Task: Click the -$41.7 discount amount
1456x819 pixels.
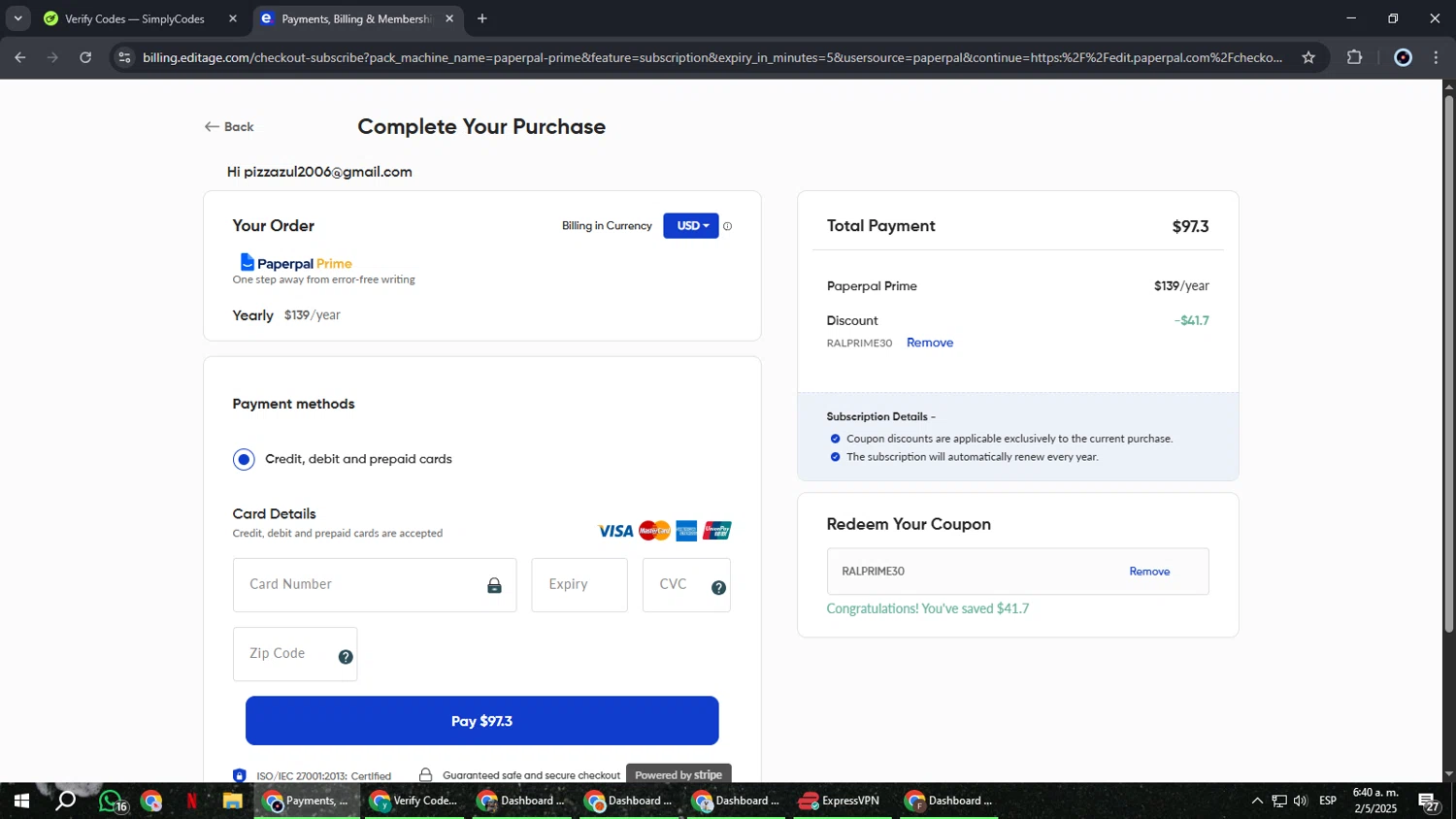Action: 1191,320
